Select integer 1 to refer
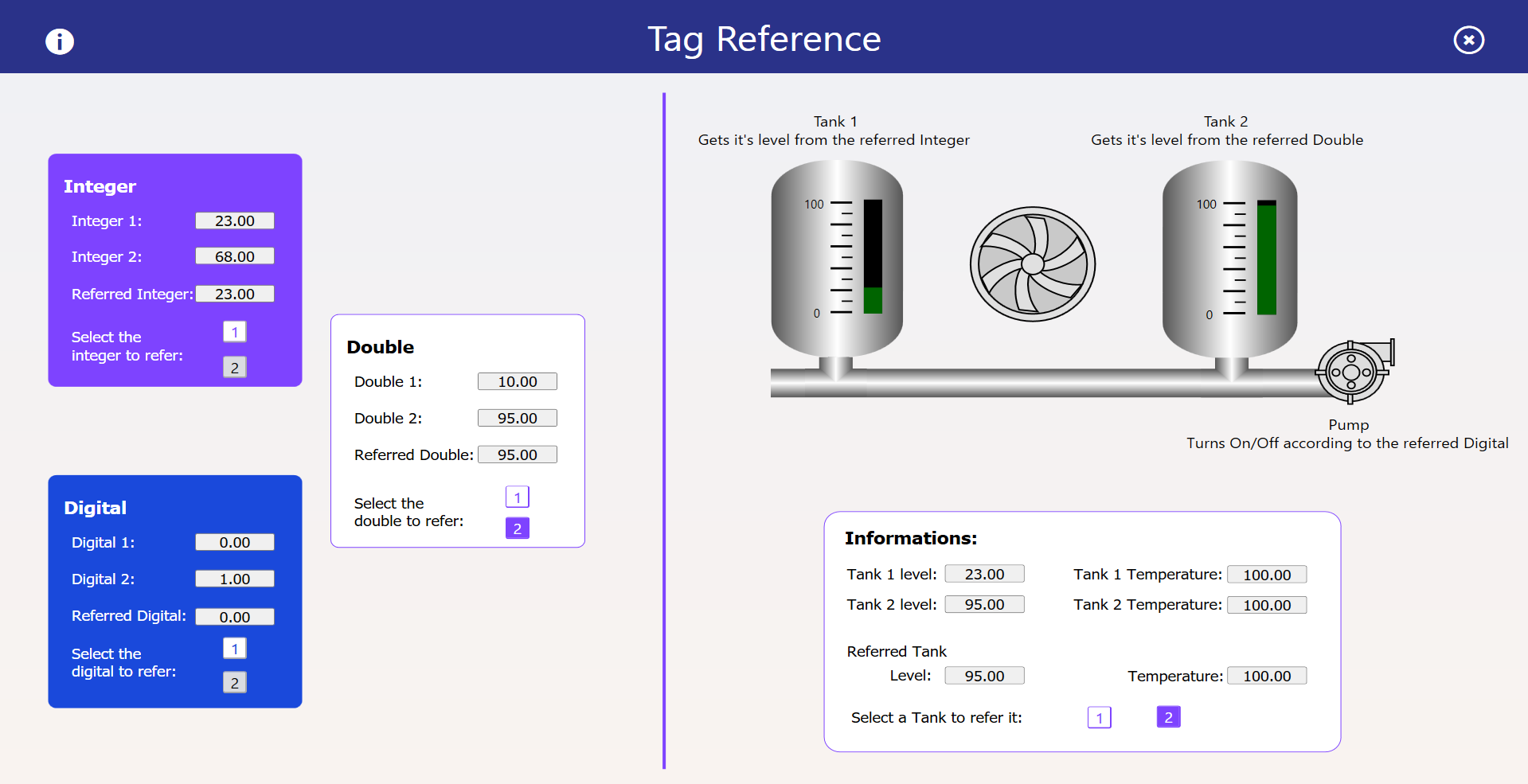 pyautogui.click(x=234, y=332)
